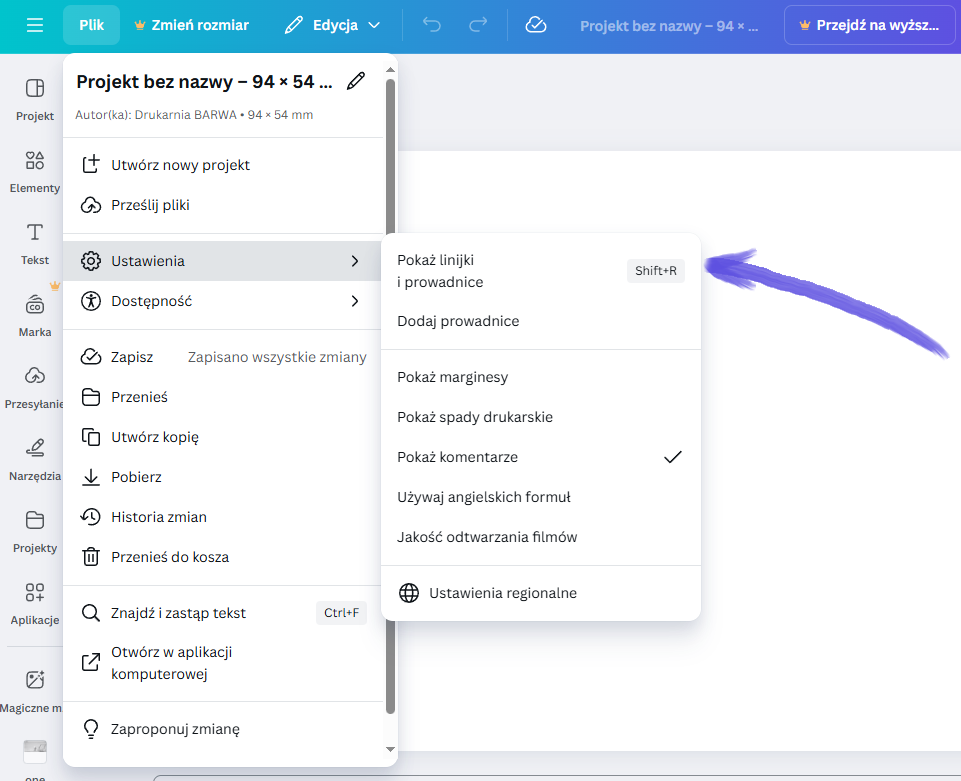The width and height of the screenshot is (961, 781).
Task: Select Pobierz from the file menu
Action: click(x=136, y=477)
